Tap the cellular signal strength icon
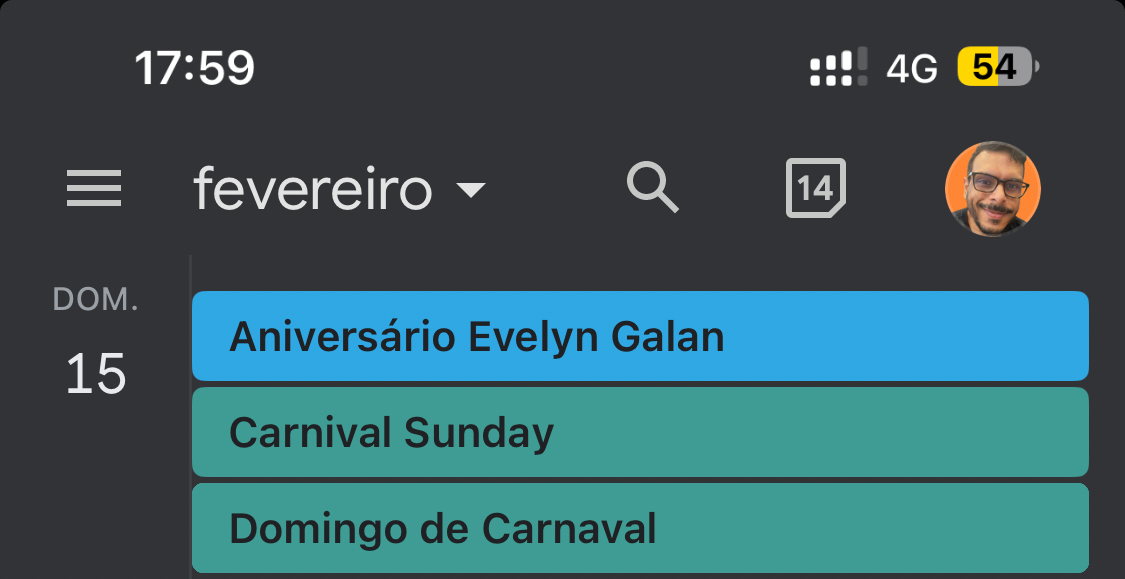1125x579 pixels. click(x=838, y=68)
